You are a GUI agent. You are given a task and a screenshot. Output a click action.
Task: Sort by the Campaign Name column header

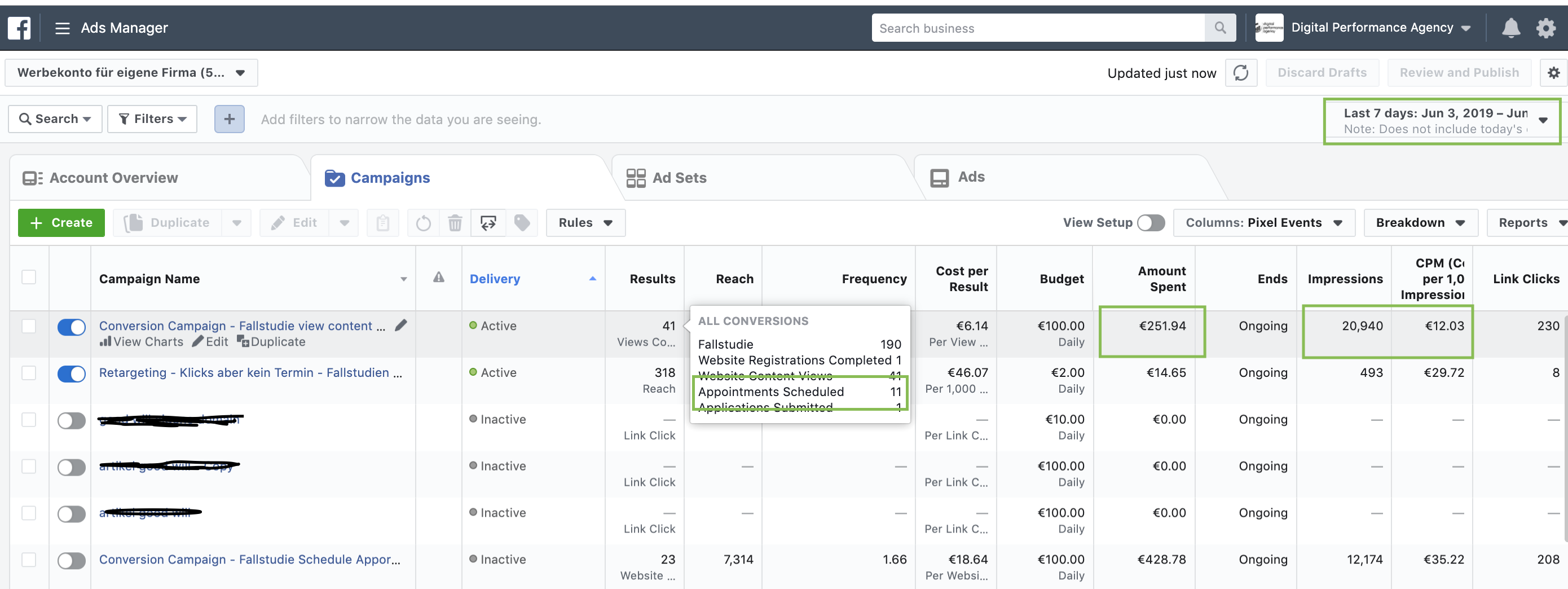pyautogui.click(x=253, y=279)
